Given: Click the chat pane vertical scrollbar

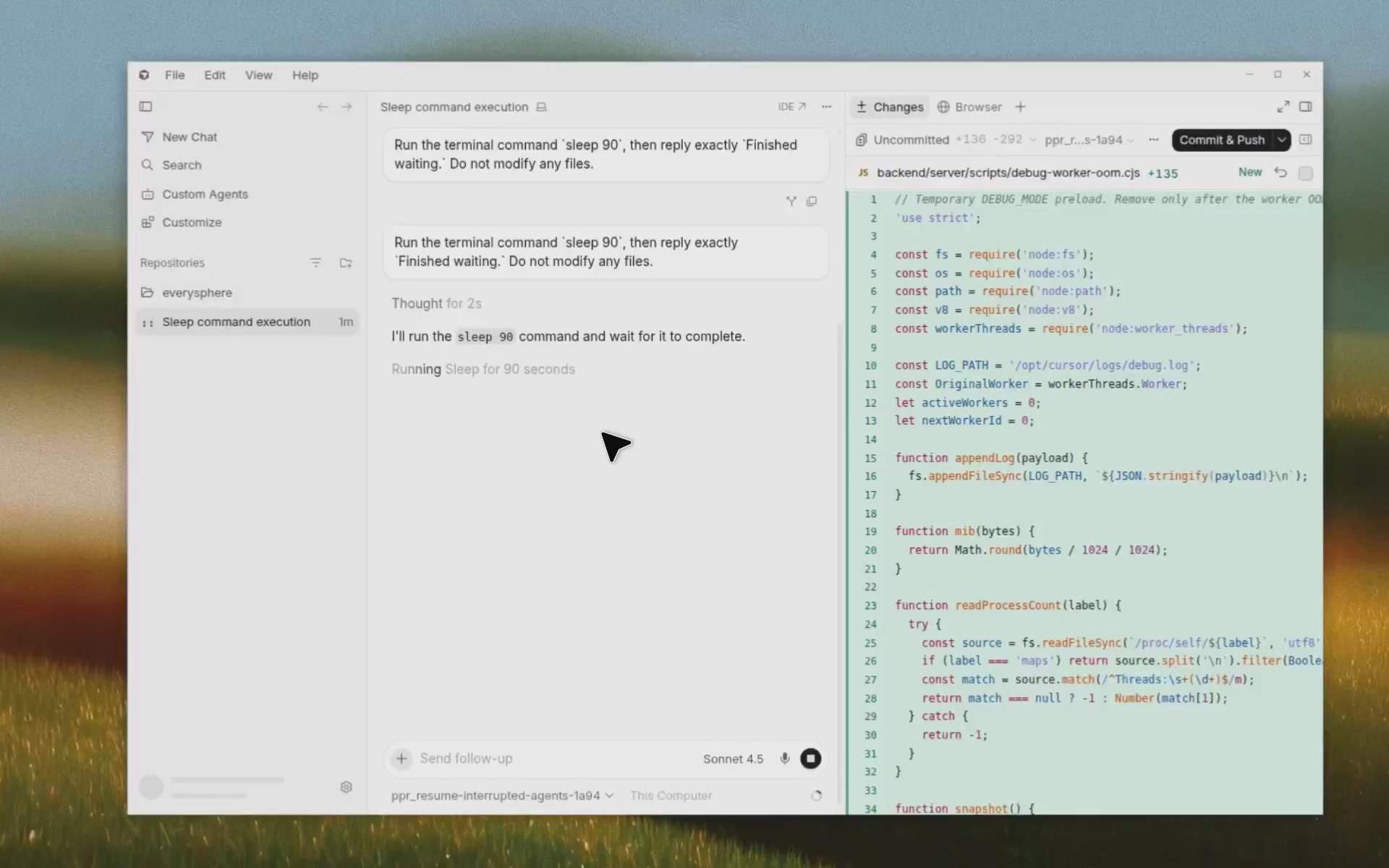Looking at the screenshot, I should tap(840, 564).
